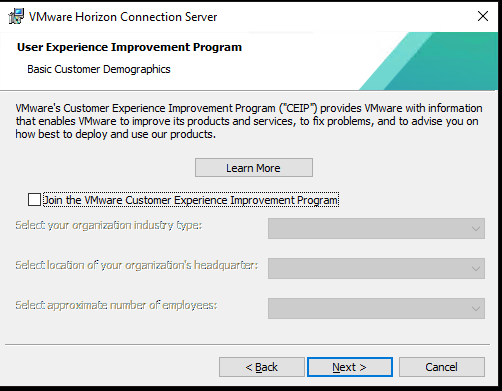This screenshot has height=391, width=502.
Task: Click the 'Select your organization industry type' label
Action: (x=109, y=226)
